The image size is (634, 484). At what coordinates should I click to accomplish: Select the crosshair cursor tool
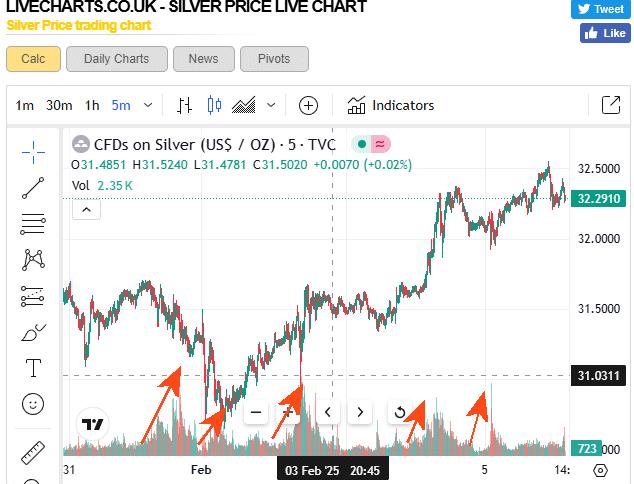click(33, 151)
